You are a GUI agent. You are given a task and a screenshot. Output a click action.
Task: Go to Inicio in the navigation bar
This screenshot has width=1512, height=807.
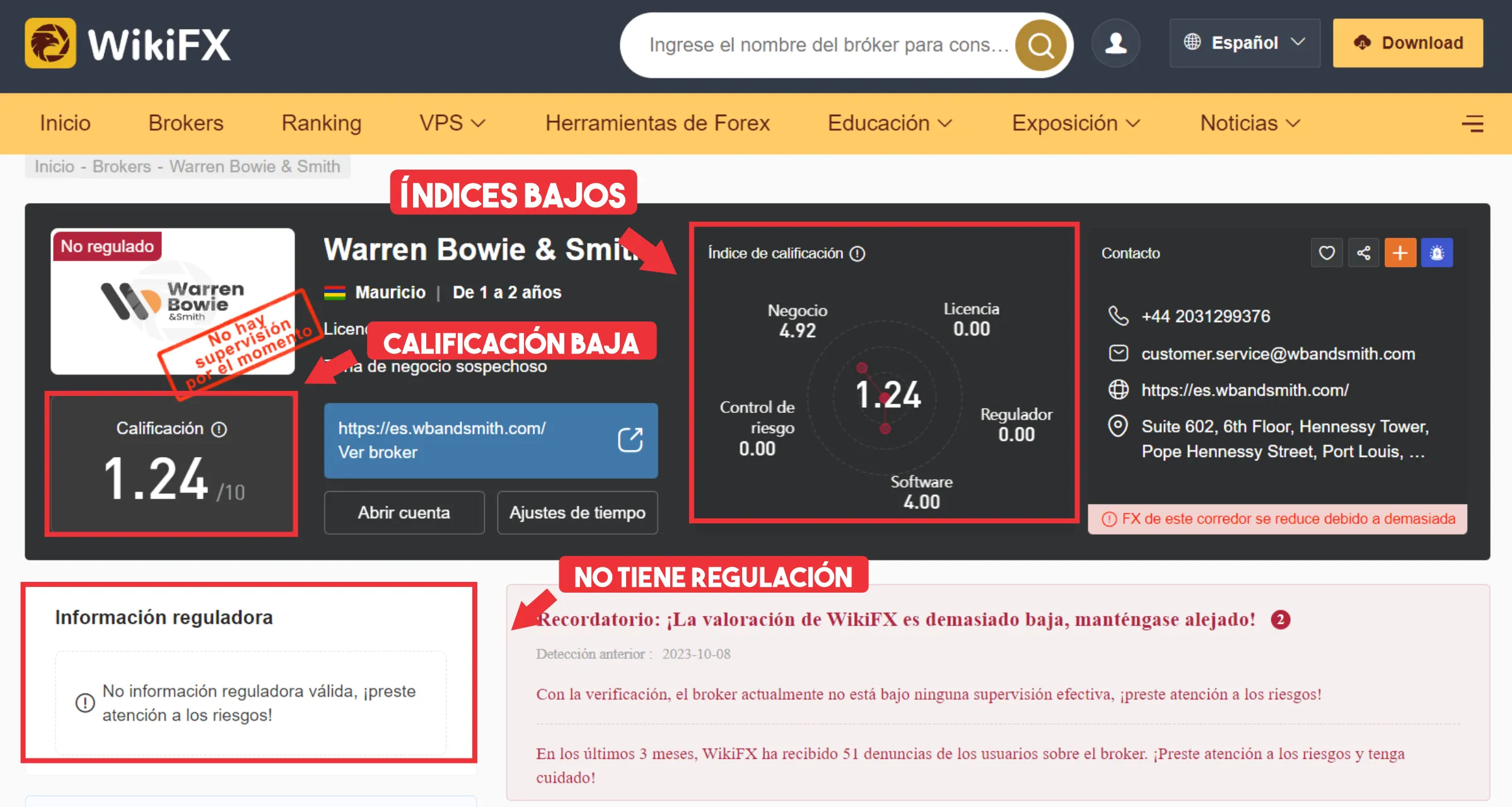tap(65, 123)
